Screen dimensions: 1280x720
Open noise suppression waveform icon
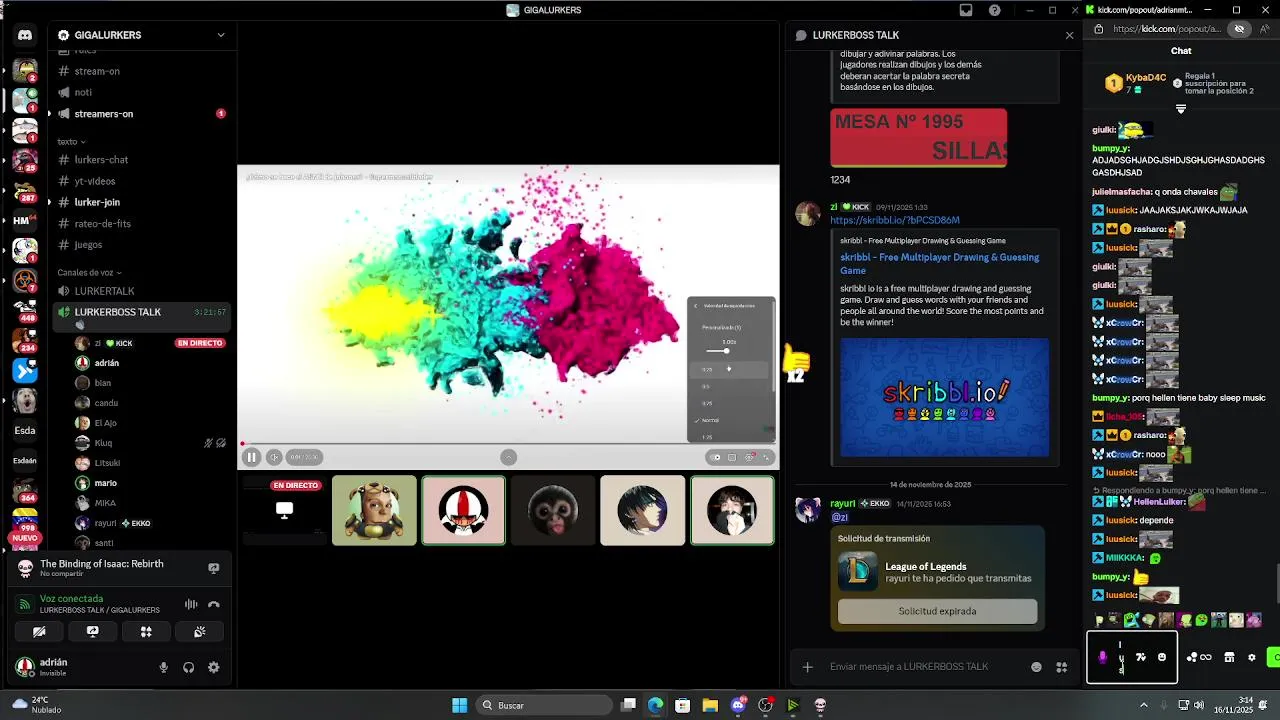pos(191,604)
